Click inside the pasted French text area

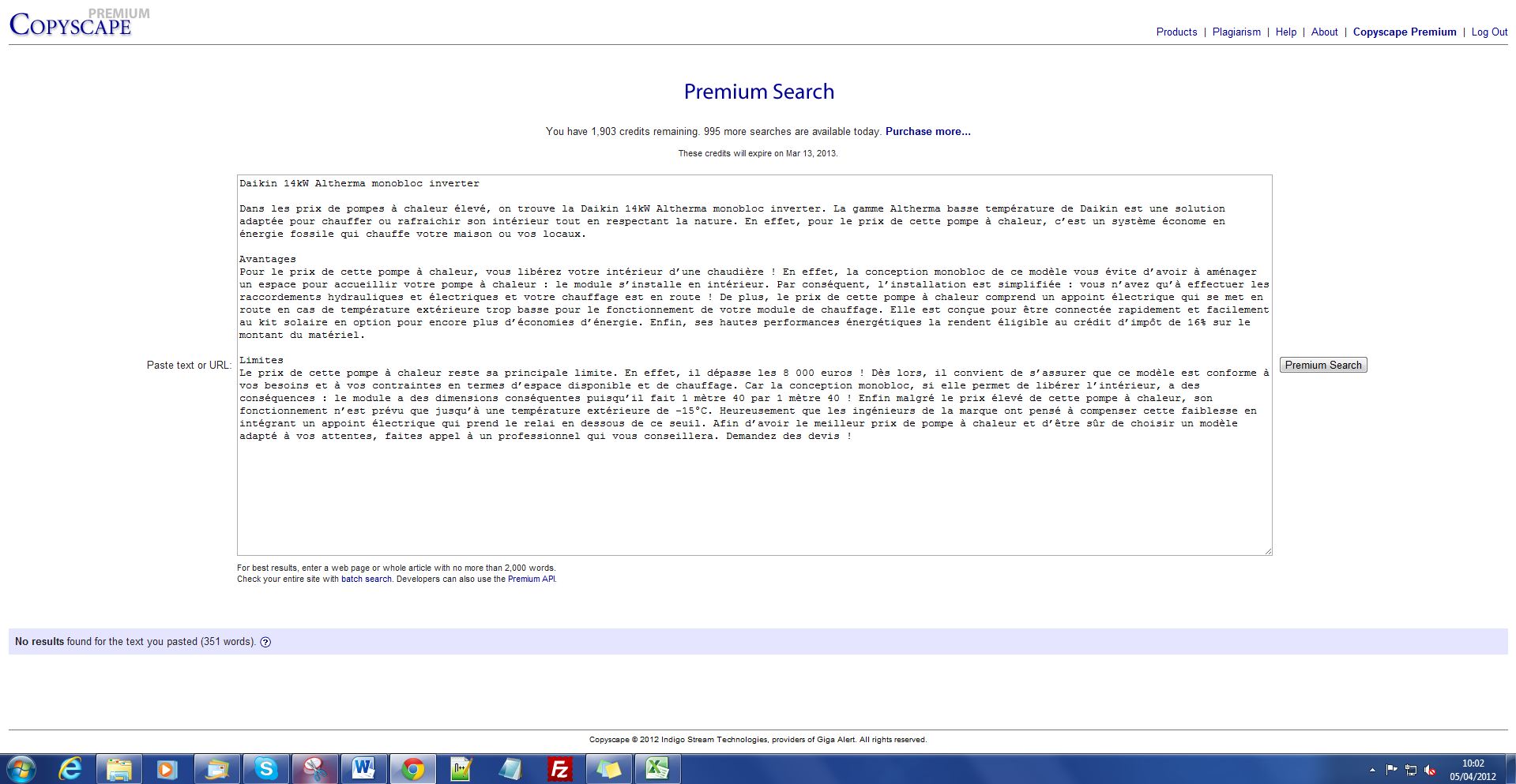[754, 490]
